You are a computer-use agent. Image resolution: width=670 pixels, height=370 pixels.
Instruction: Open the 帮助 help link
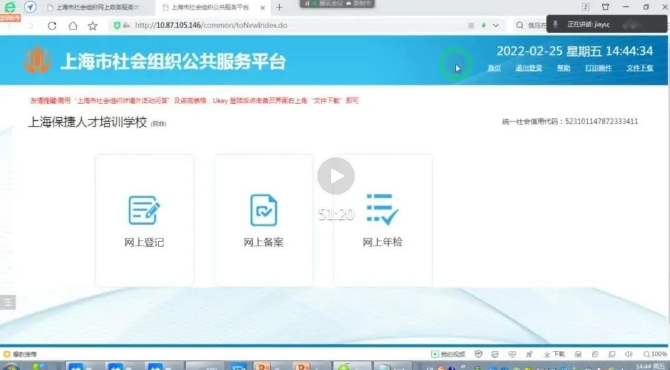coord(564,68)
